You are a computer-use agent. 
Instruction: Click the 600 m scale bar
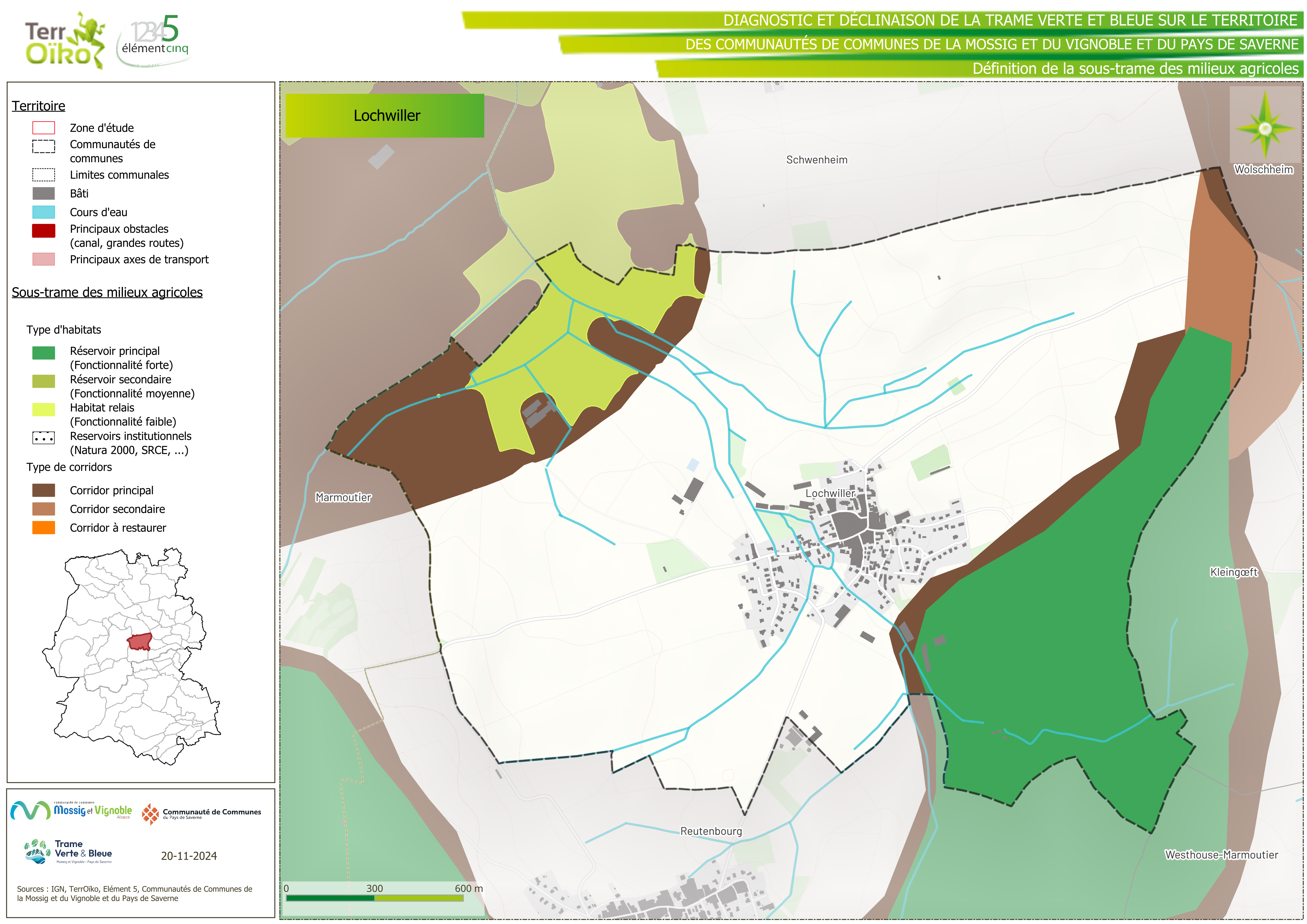(374, 898)
